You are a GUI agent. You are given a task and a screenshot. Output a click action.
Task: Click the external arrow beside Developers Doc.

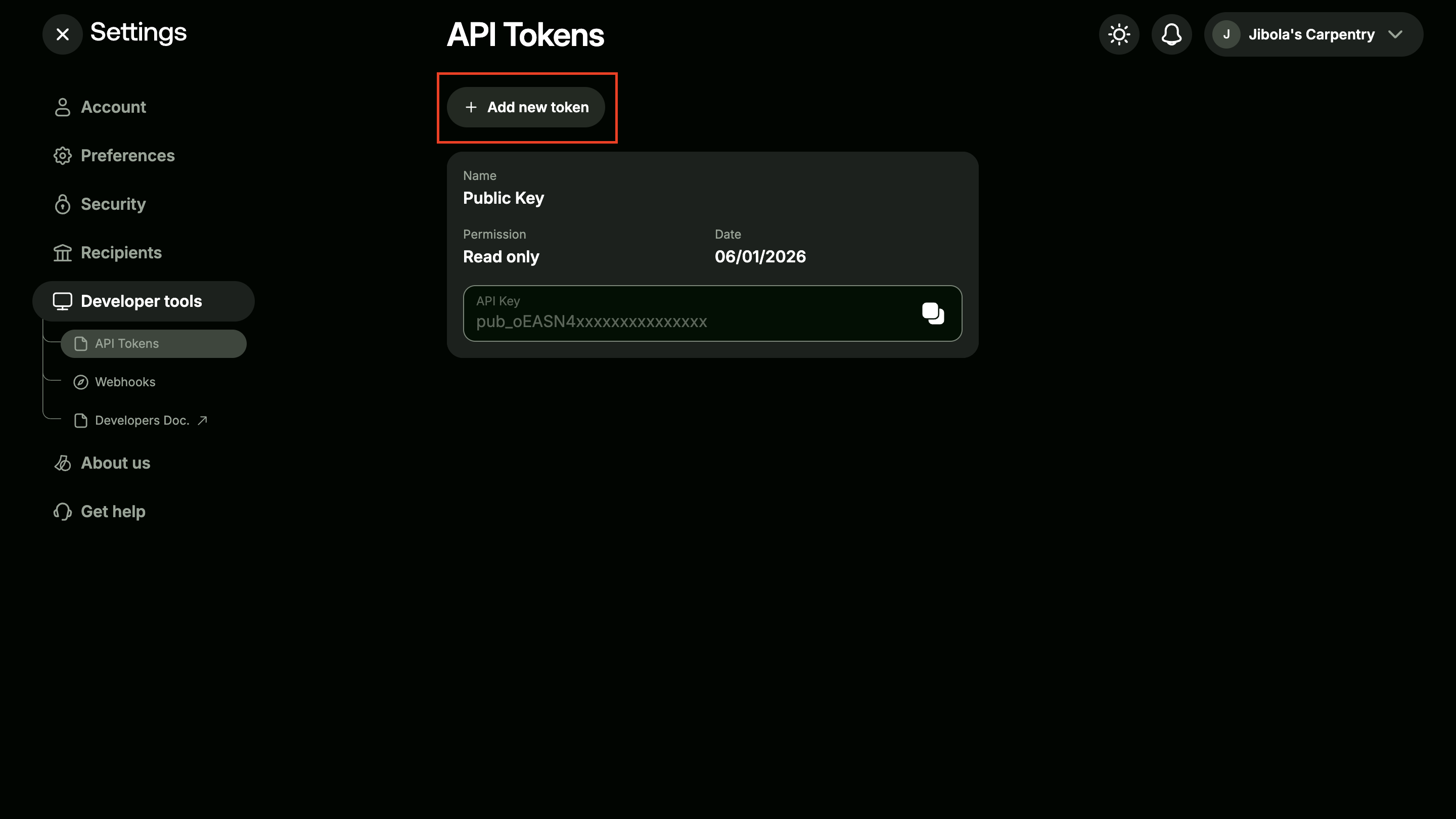[x=202, y=420]
